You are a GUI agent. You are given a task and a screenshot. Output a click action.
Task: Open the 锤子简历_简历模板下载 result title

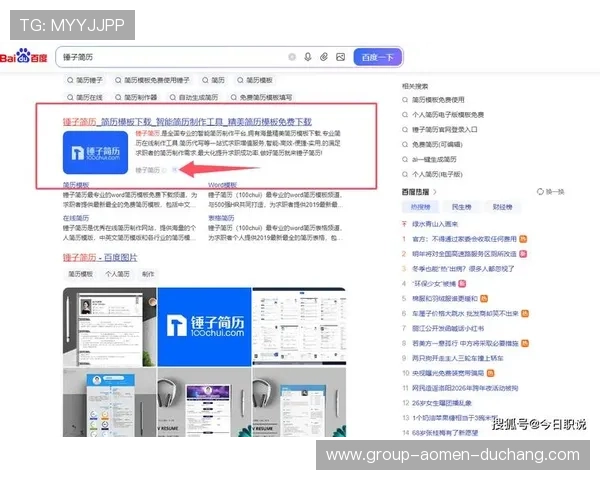click(187, 122)
